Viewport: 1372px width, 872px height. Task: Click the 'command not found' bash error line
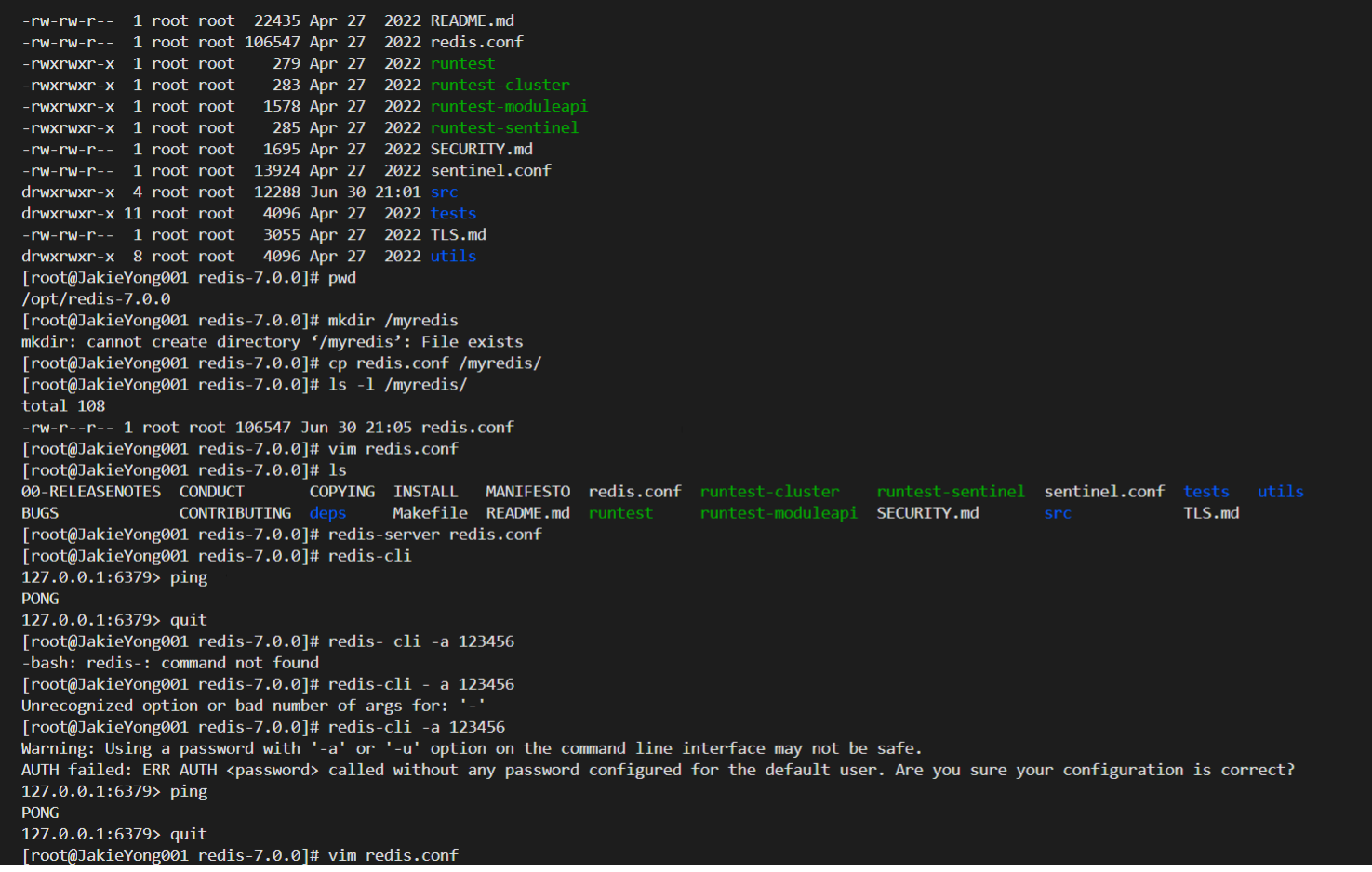(170, 662)
